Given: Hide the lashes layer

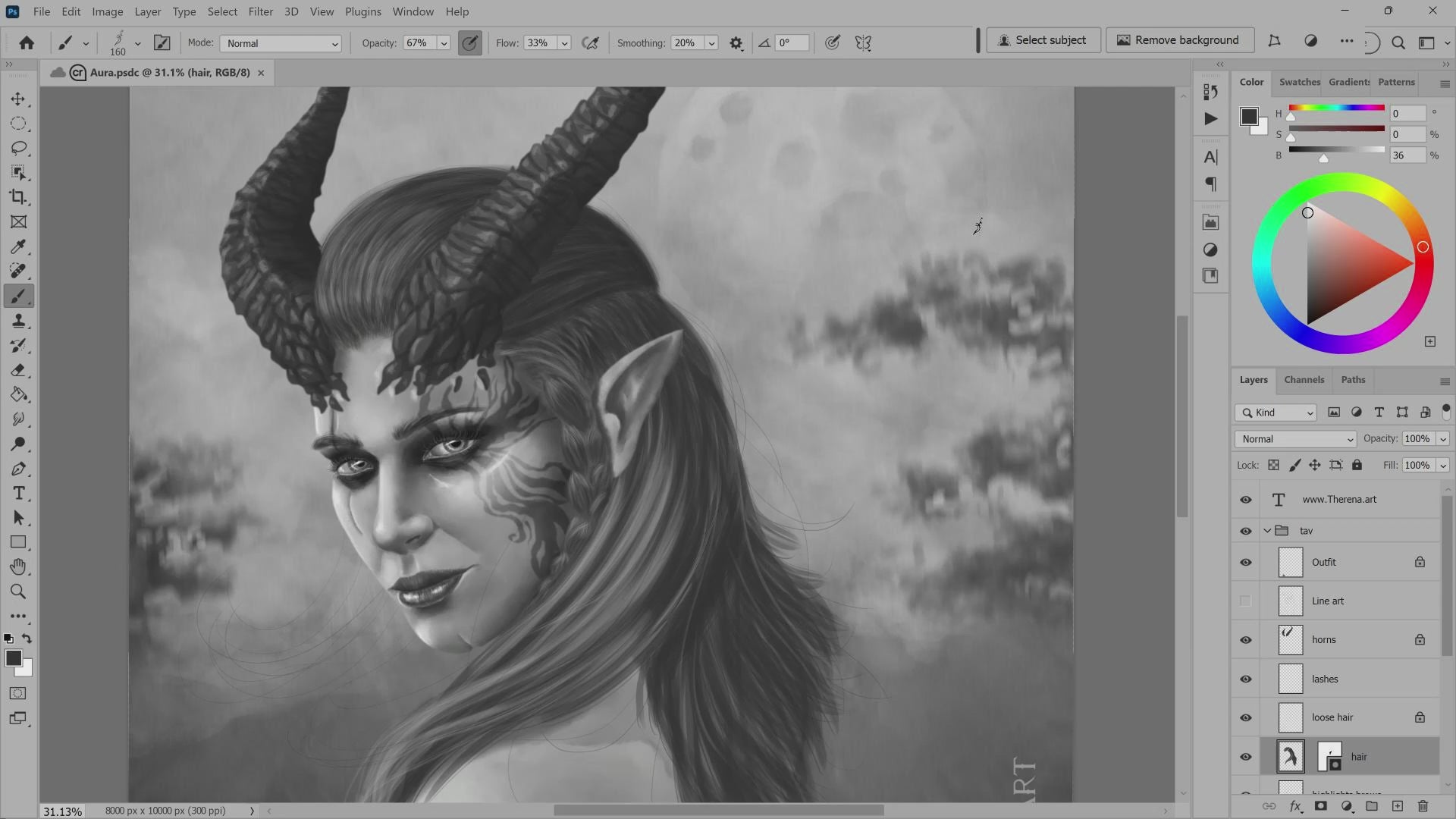Looking at the screenshot, I should (1246, 679).
